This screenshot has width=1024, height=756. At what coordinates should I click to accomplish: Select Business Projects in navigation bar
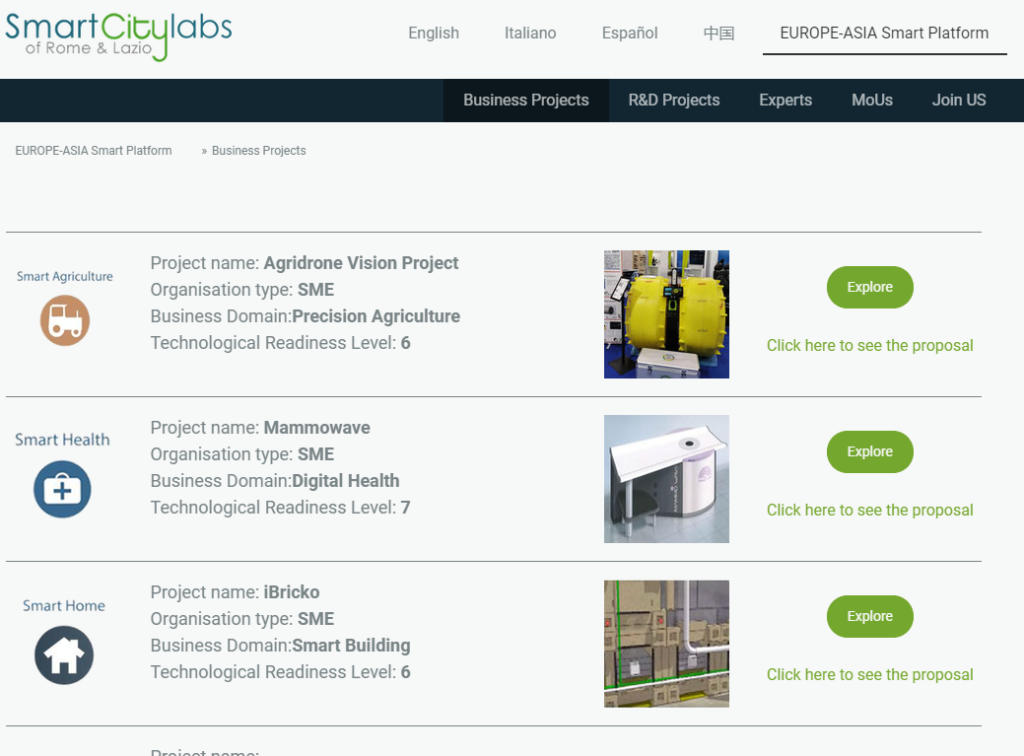526,100
